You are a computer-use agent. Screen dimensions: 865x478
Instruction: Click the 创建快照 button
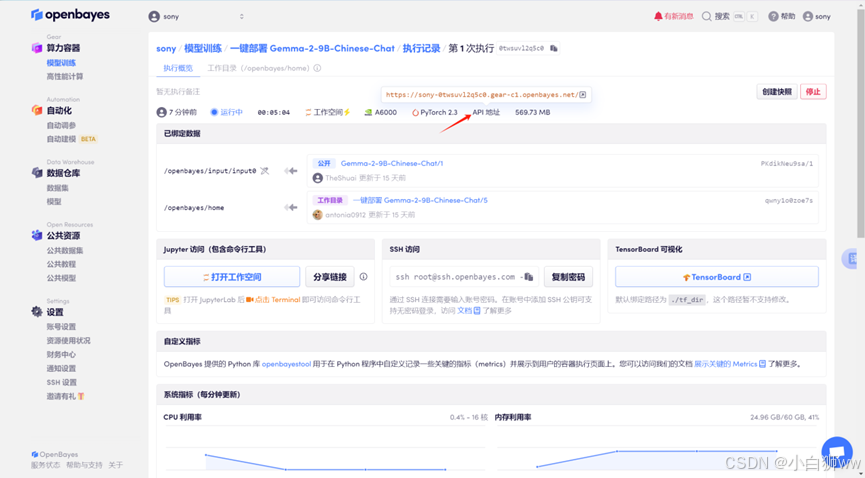(777, 92)
